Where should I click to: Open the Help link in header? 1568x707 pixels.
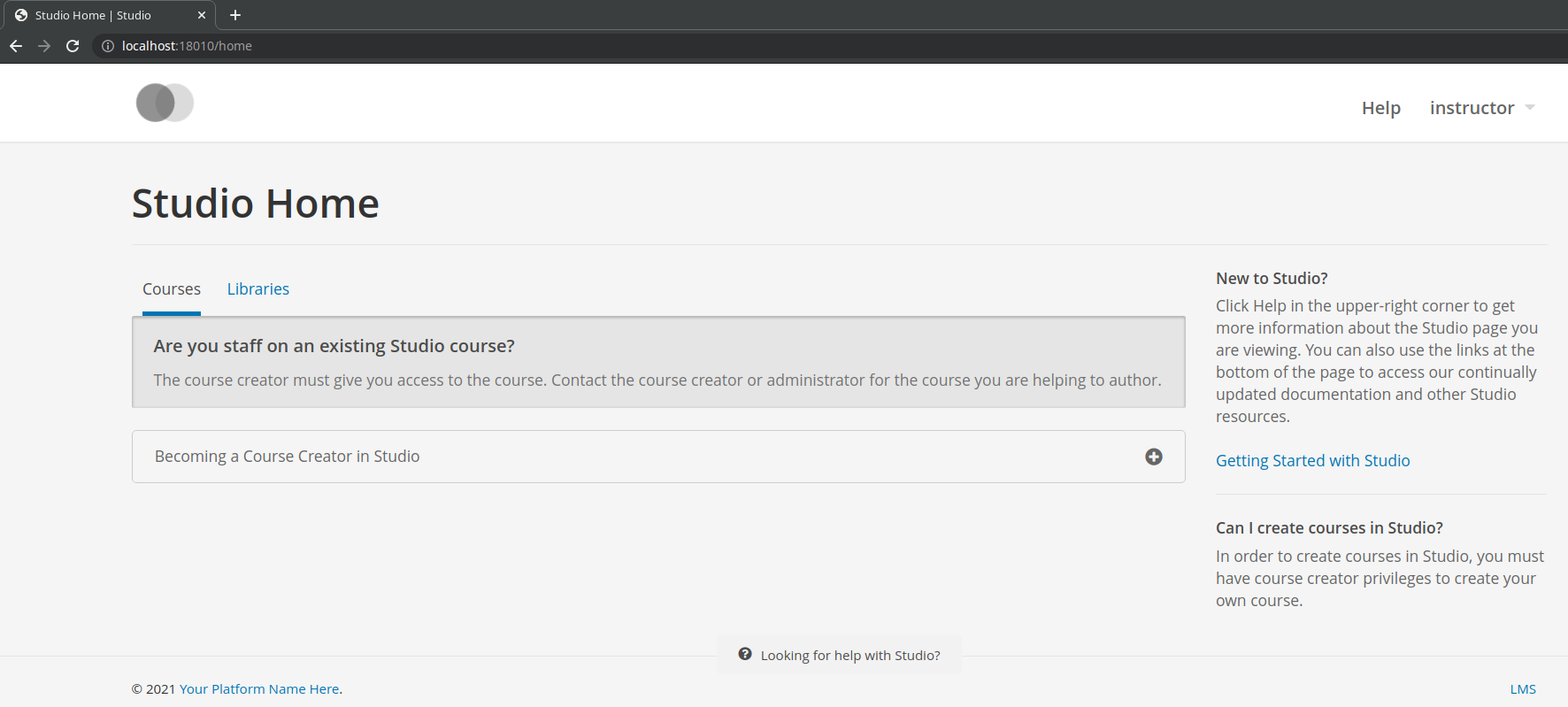1381,108
